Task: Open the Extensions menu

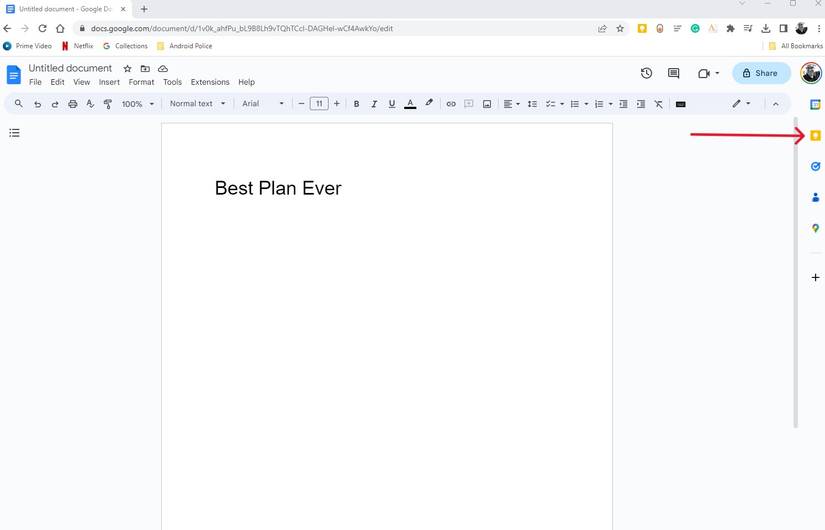Action: click(x=210, y=82)
